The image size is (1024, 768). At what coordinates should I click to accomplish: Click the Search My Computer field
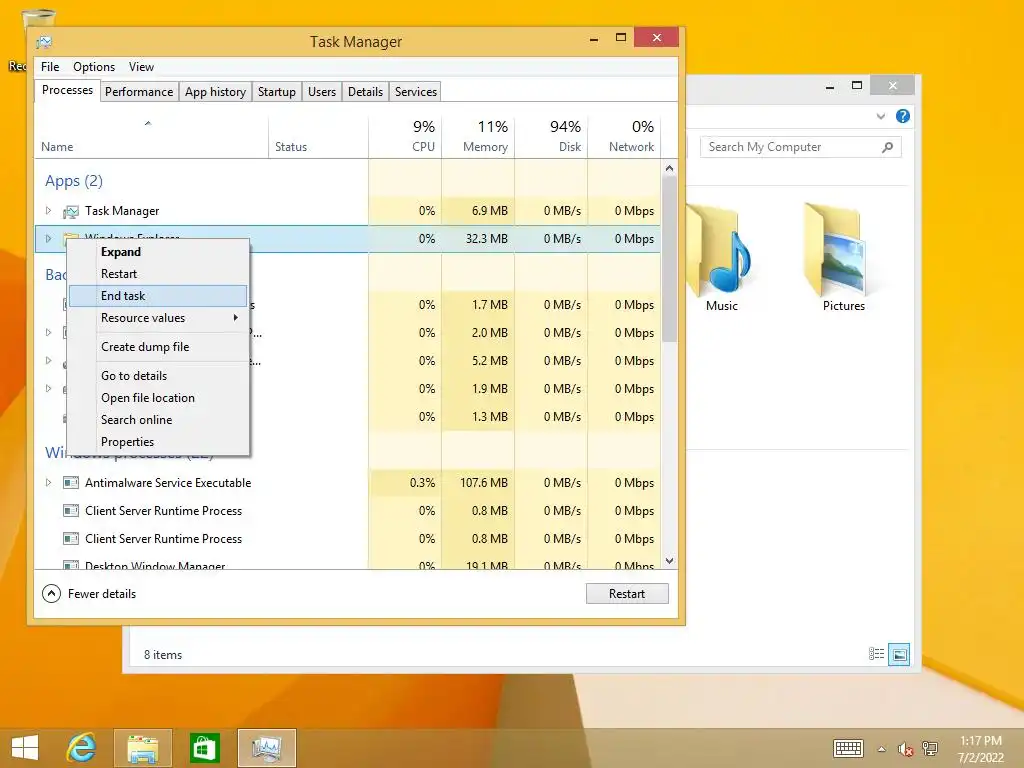(x=801, y=147)
